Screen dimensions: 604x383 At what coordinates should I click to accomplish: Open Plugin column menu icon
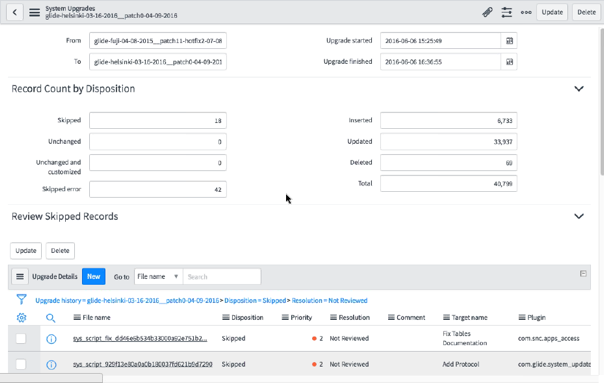522,317
